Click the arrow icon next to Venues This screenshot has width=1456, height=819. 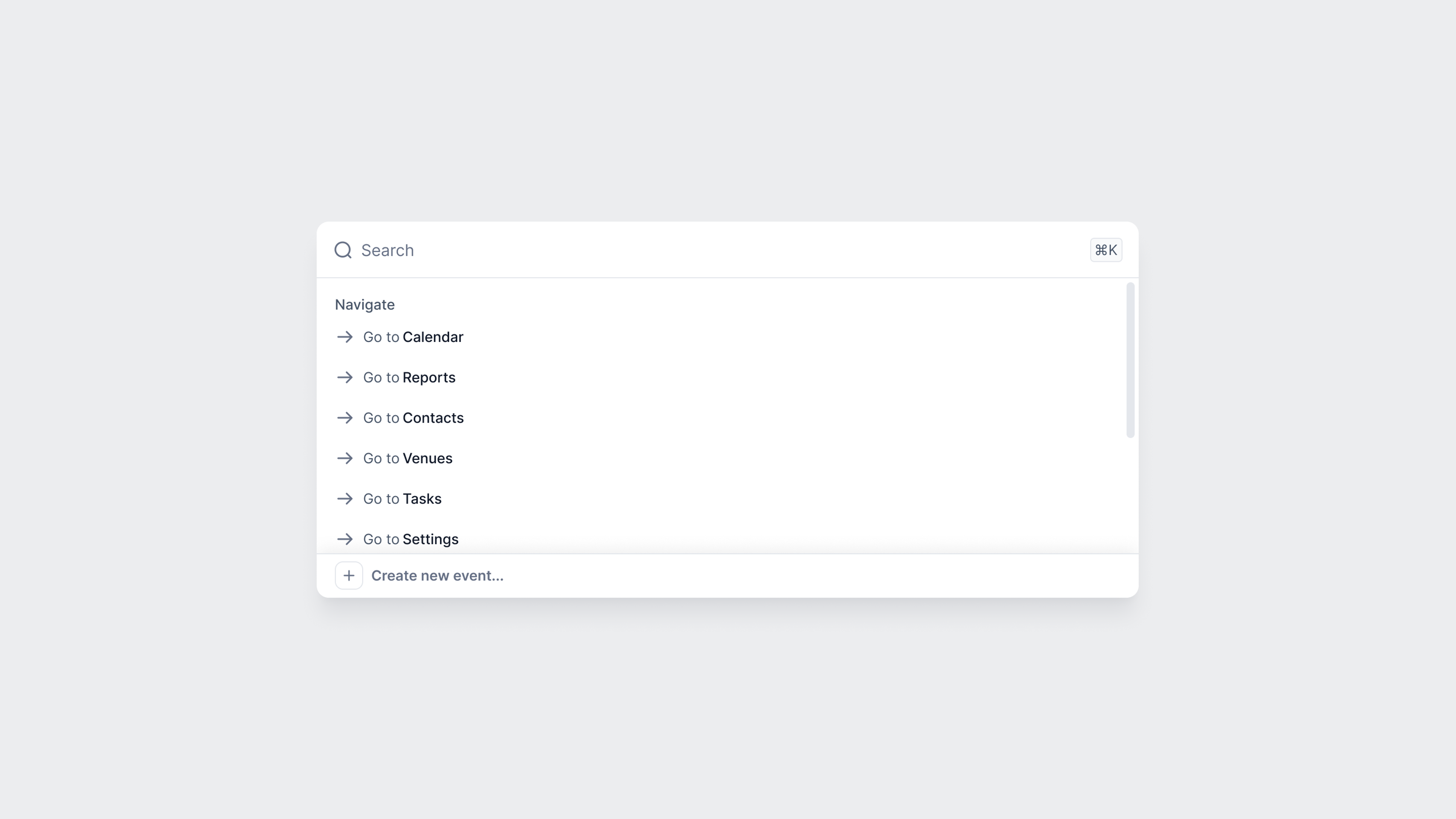click(345, 458)
